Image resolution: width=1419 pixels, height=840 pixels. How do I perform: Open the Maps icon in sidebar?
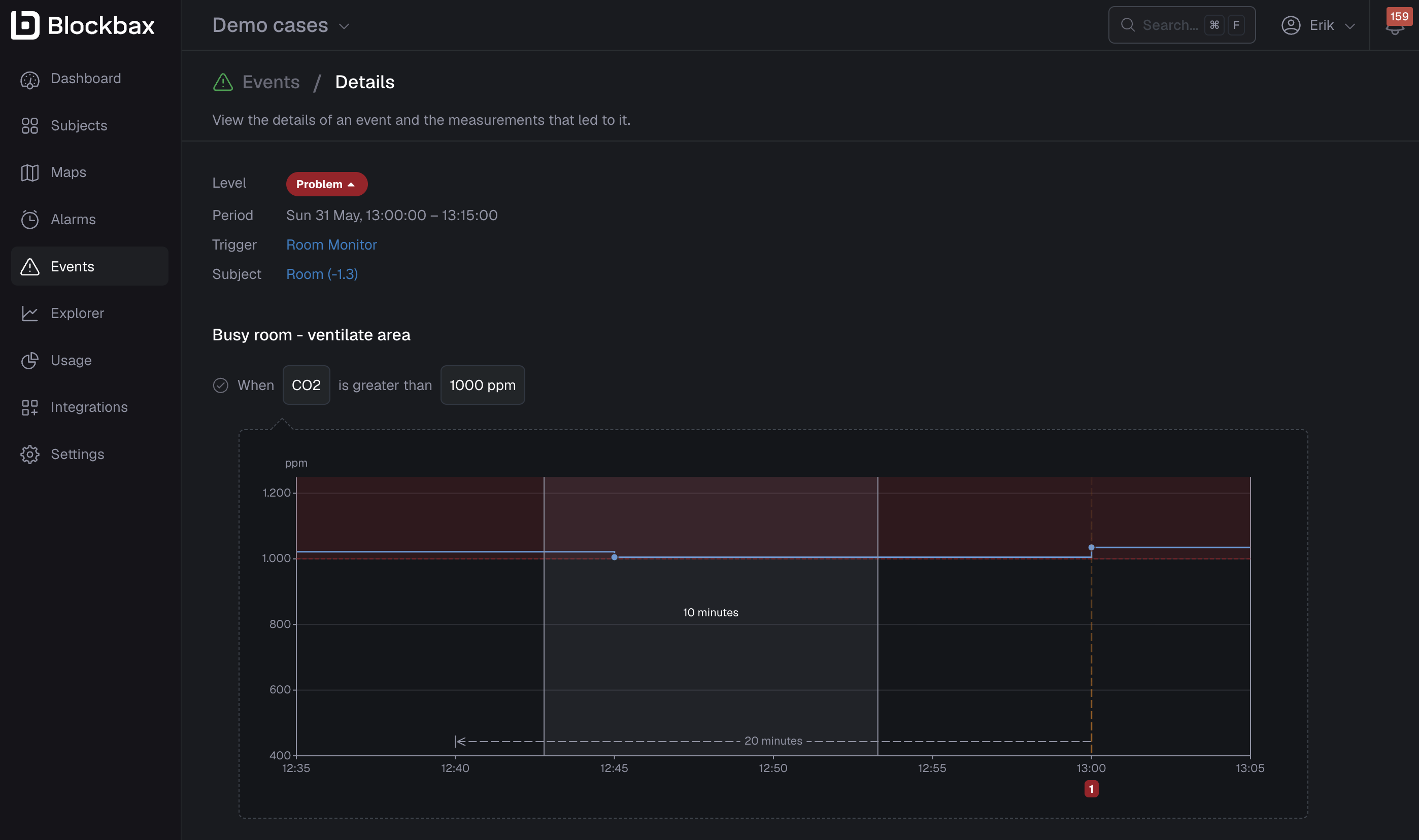pyautogui.click(x=30, y=172)
